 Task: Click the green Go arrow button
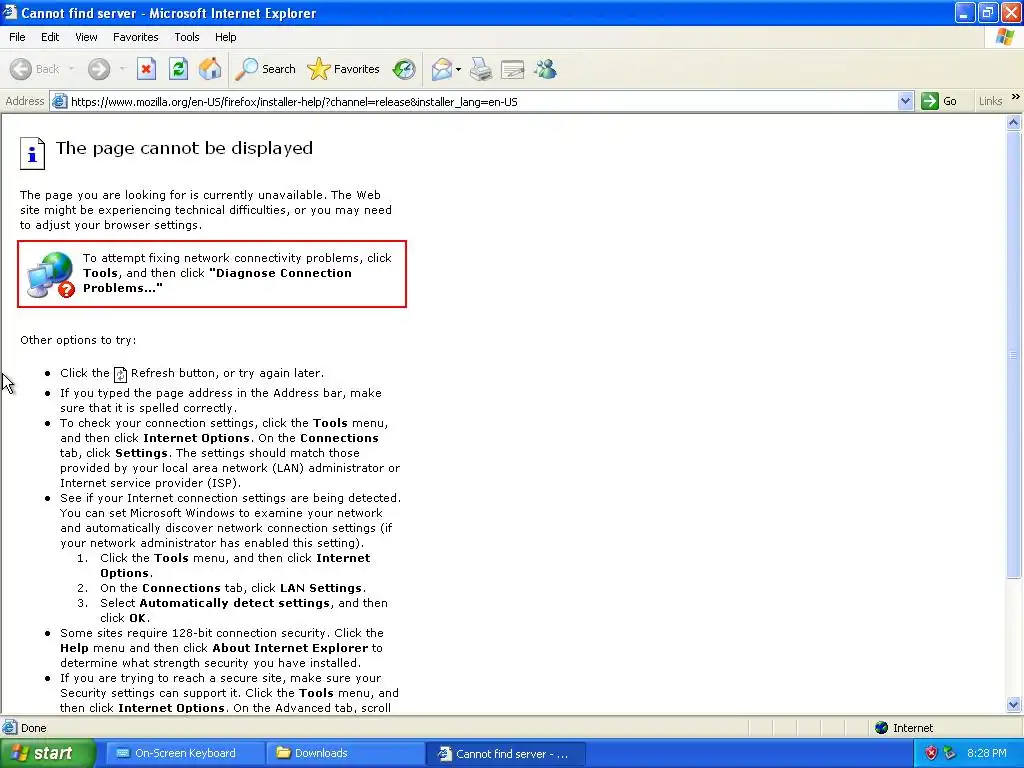pos(929,101)
